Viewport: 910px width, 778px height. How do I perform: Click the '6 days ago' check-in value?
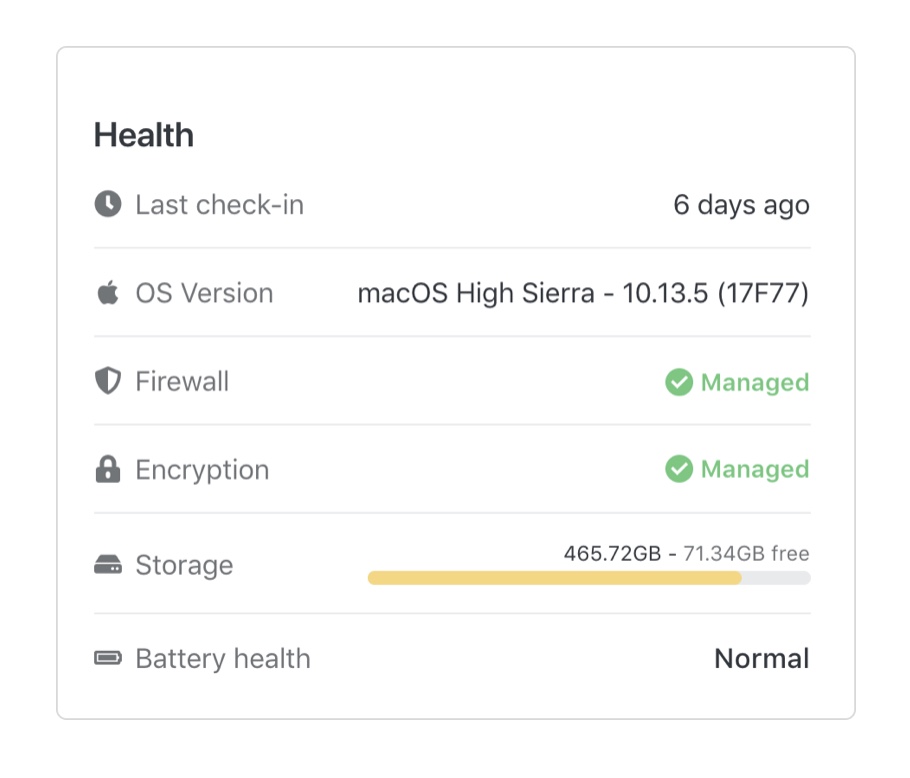click(741, 205)
